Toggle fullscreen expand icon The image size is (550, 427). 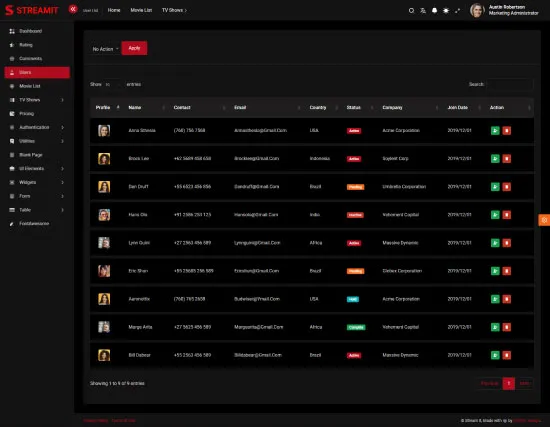pyautogui.click(x=457, y=11)
